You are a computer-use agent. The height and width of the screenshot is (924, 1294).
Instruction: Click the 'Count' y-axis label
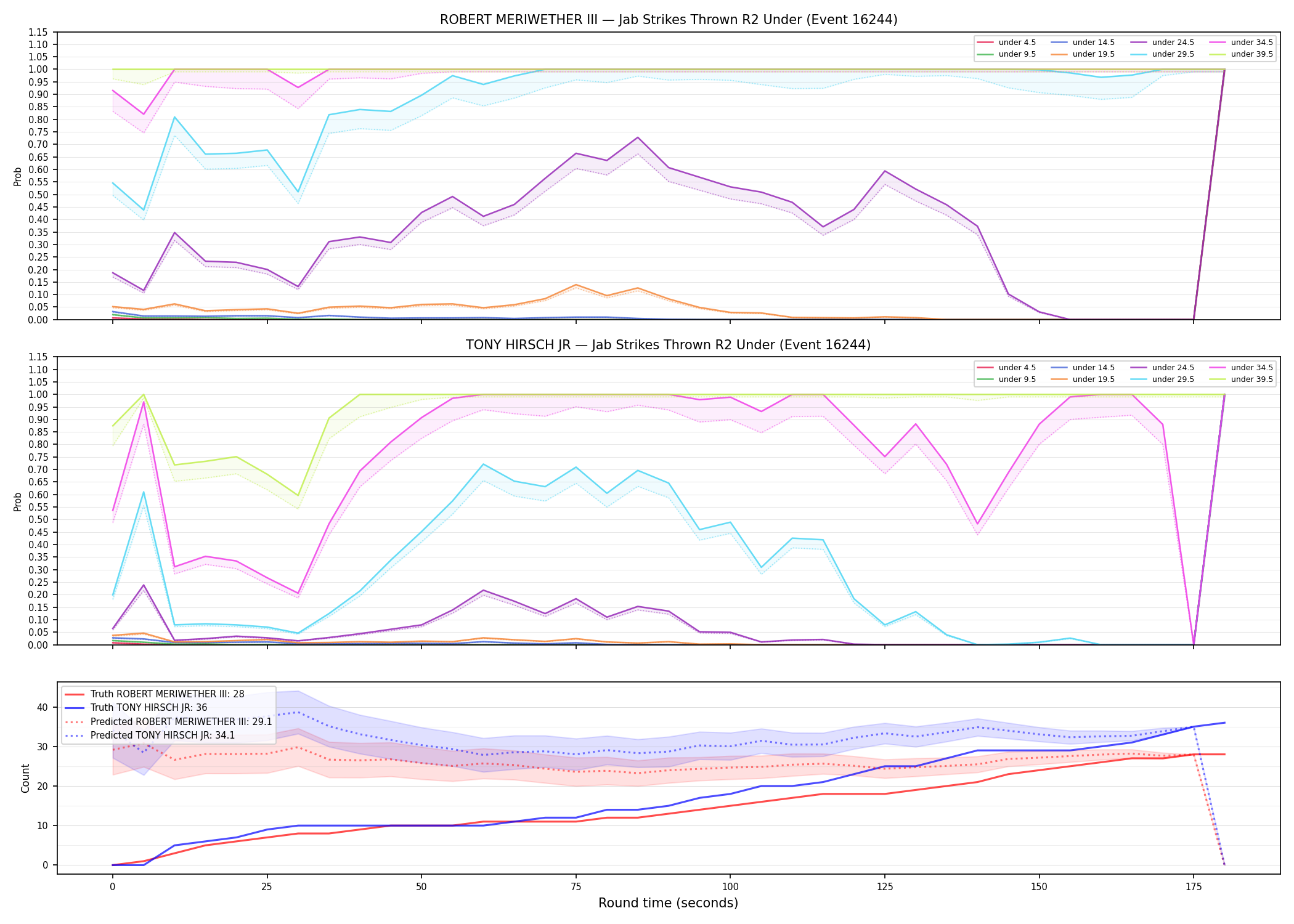point(25,778)
